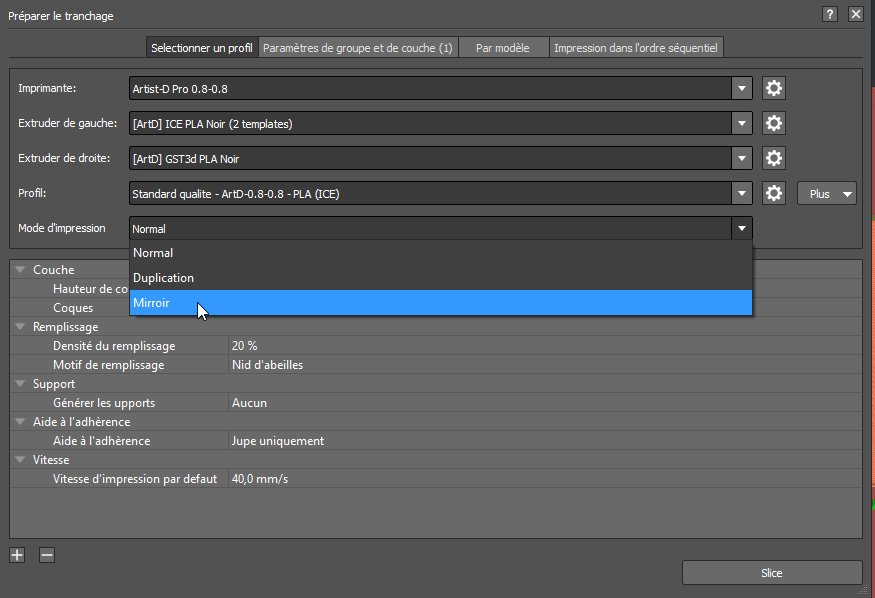Open settings gear for Extruder de droite
Image resolution: width=875 pixels, height=598 pixels.
773,158
